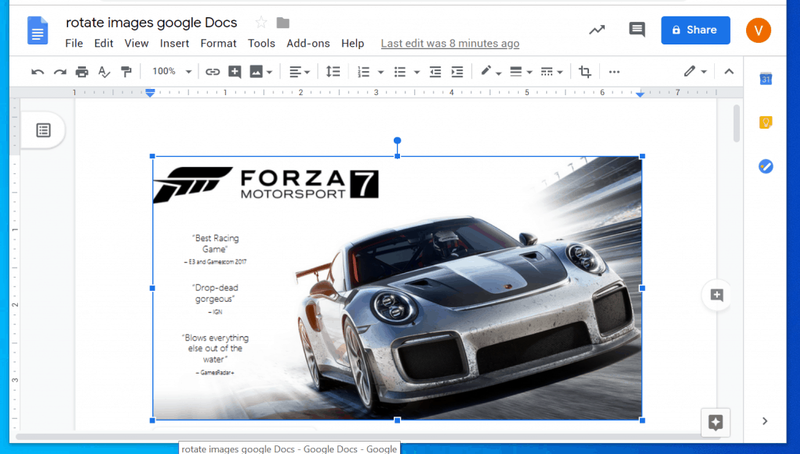
Task: Click the right-middle image resize handle
Action: click(642, 288)
